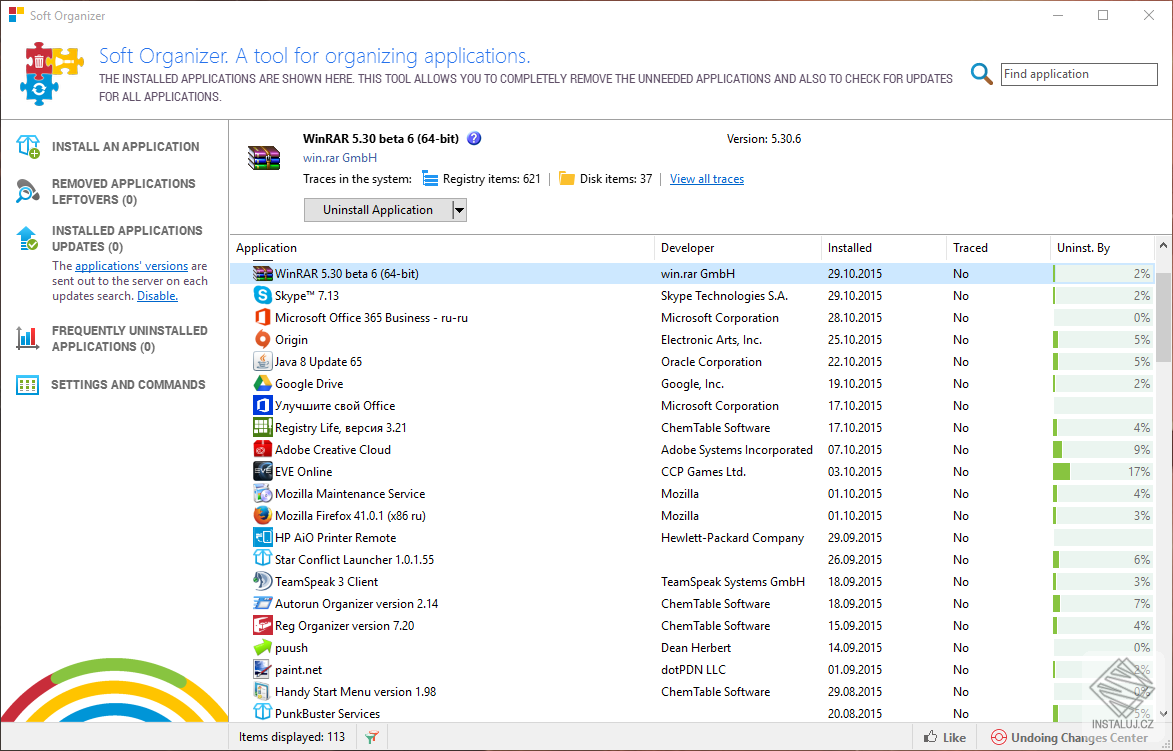Click the 17% uninstall bar for EVE Online

click(1103, 472)
